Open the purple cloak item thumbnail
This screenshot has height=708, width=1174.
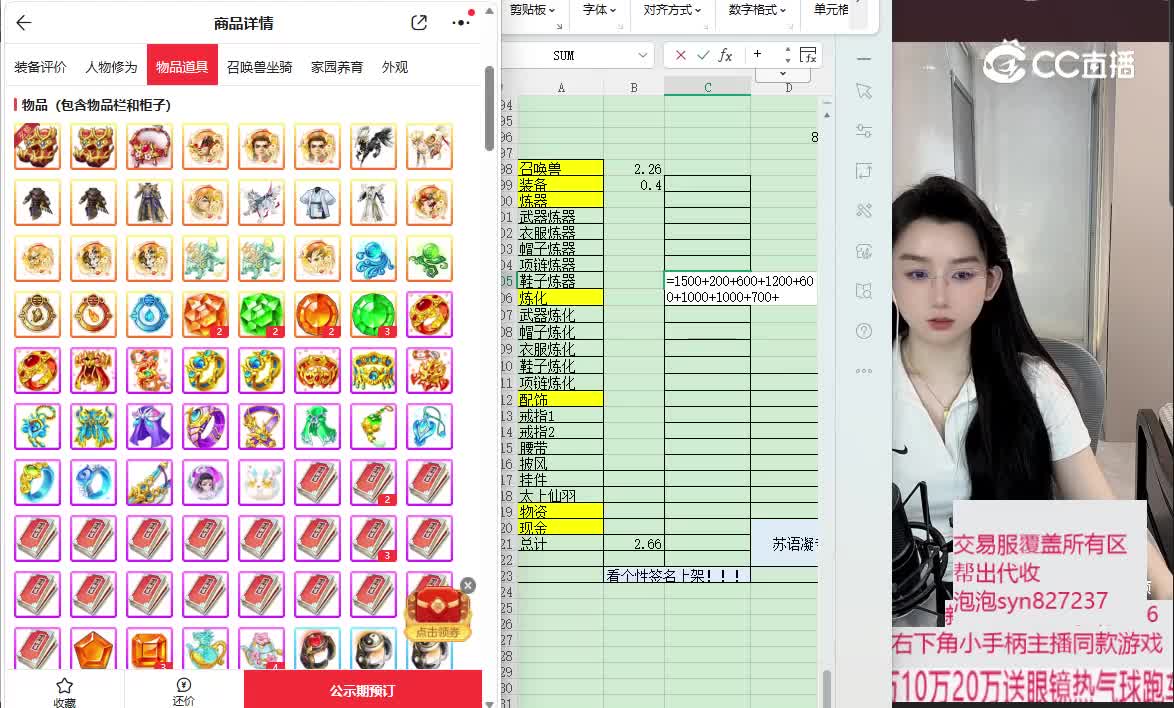point(149,427)
